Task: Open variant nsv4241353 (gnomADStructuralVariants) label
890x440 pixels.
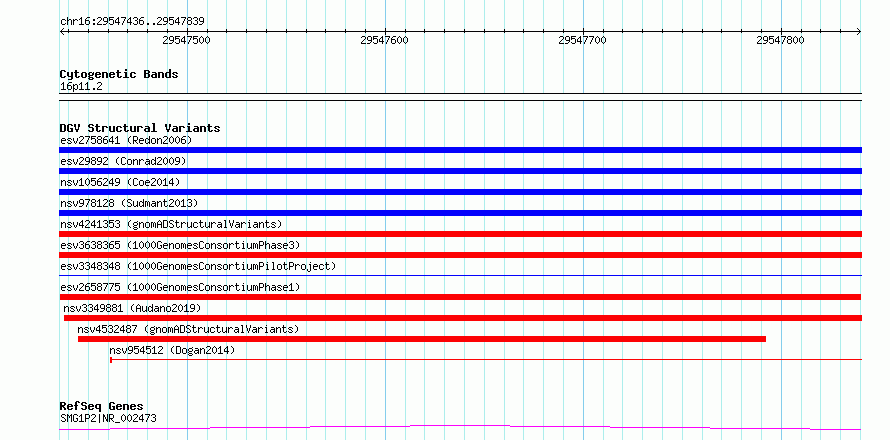Action: pyautogui.click(x=171, y=224)
